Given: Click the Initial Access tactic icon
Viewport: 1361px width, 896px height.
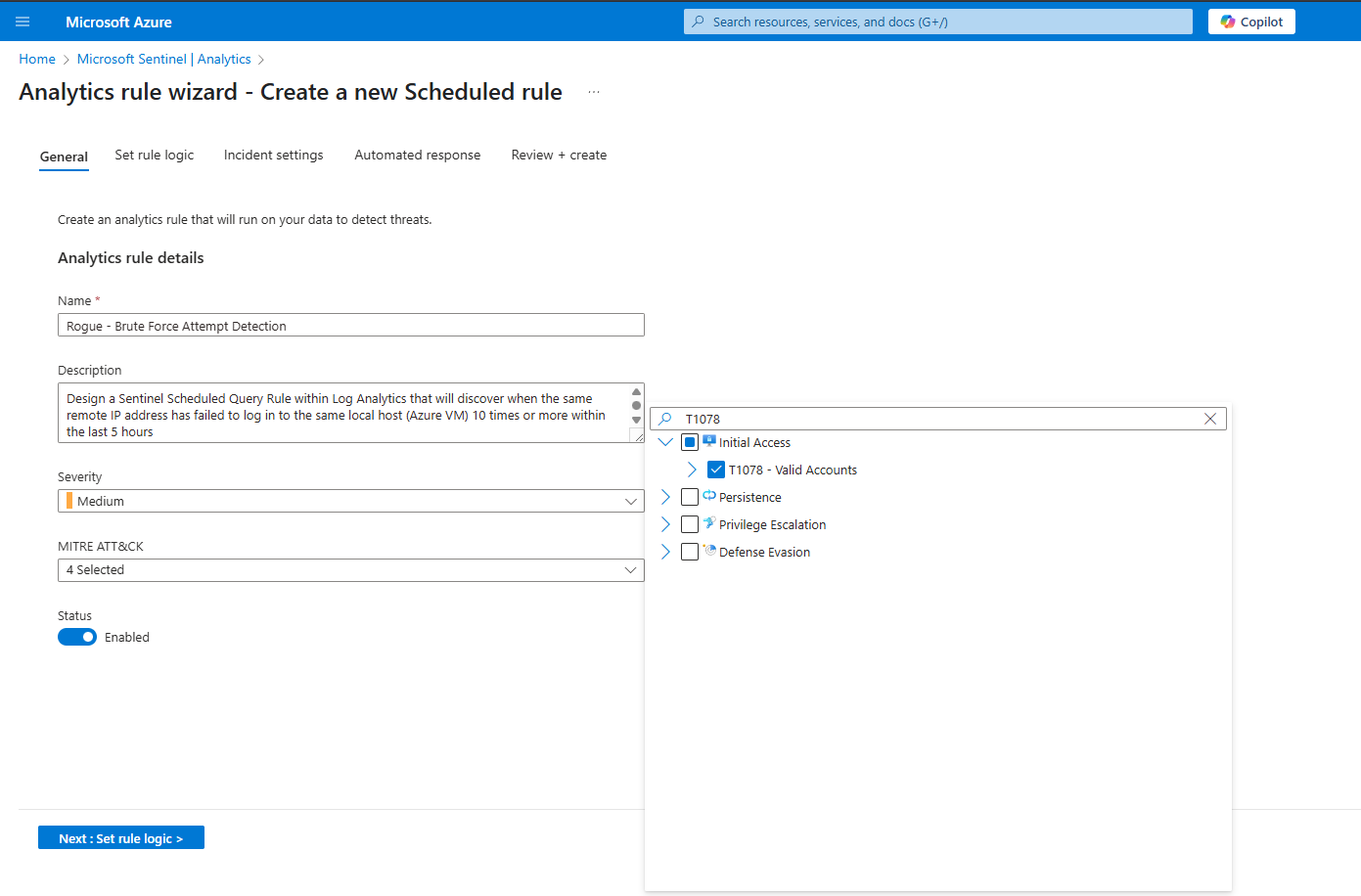Looking at the screenshot, I should click(709, 441).
